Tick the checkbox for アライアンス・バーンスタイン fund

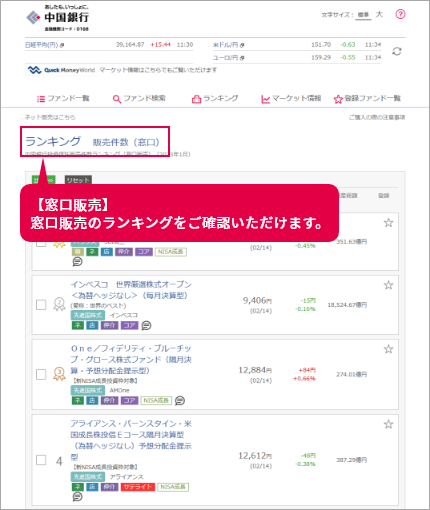[41, 460]
